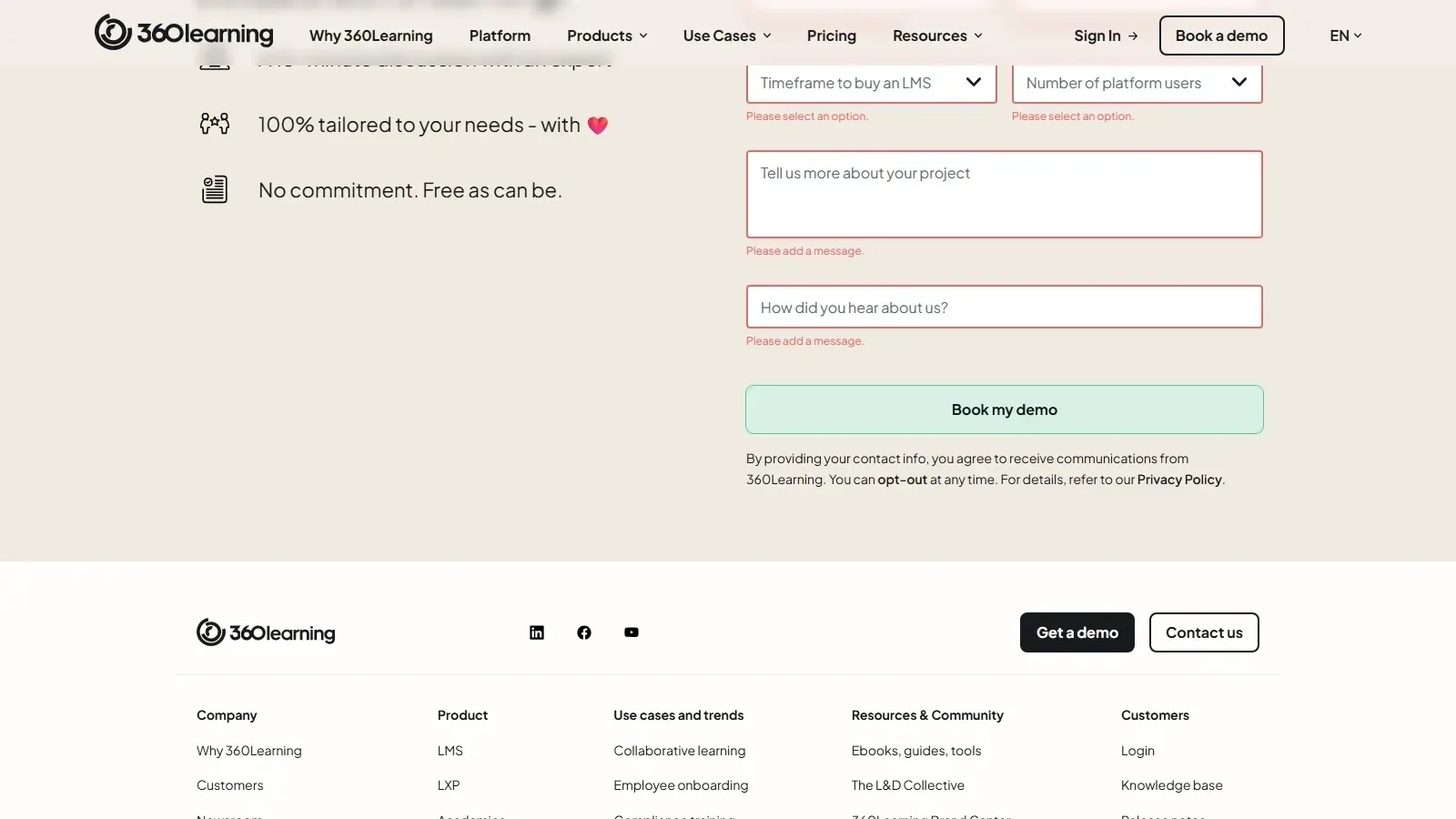Follow the opt-out link
Image resolution: width=1456 pixels, height=819 pixels.
coord(902,480)
